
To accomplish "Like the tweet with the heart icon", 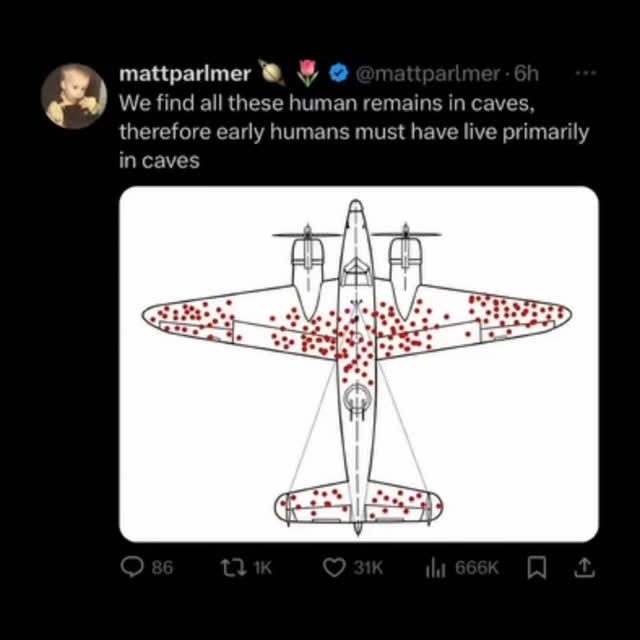I will coord(334,568).
